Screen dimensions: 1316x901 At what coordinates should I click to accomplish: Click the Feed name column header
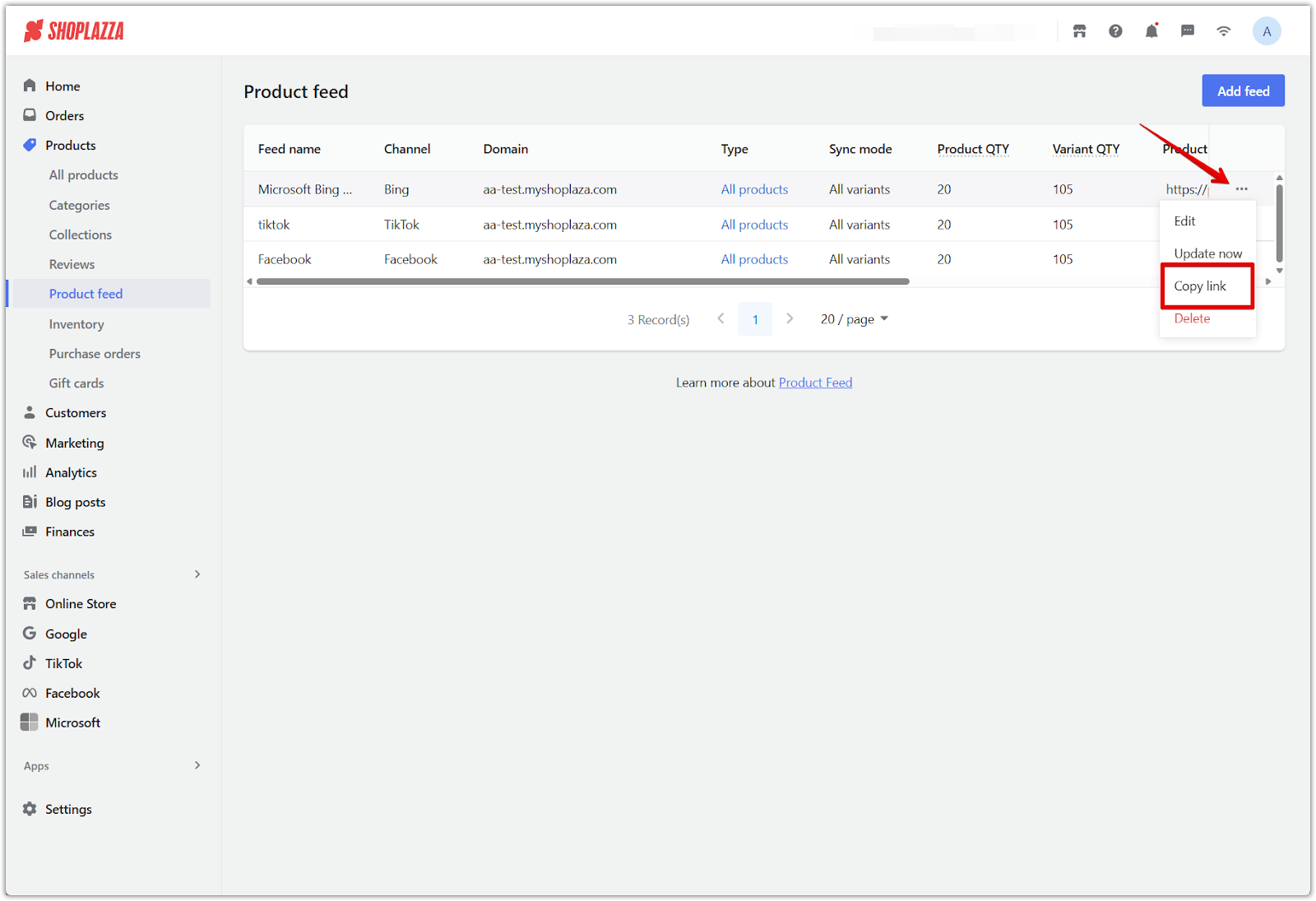coord(290,149)
